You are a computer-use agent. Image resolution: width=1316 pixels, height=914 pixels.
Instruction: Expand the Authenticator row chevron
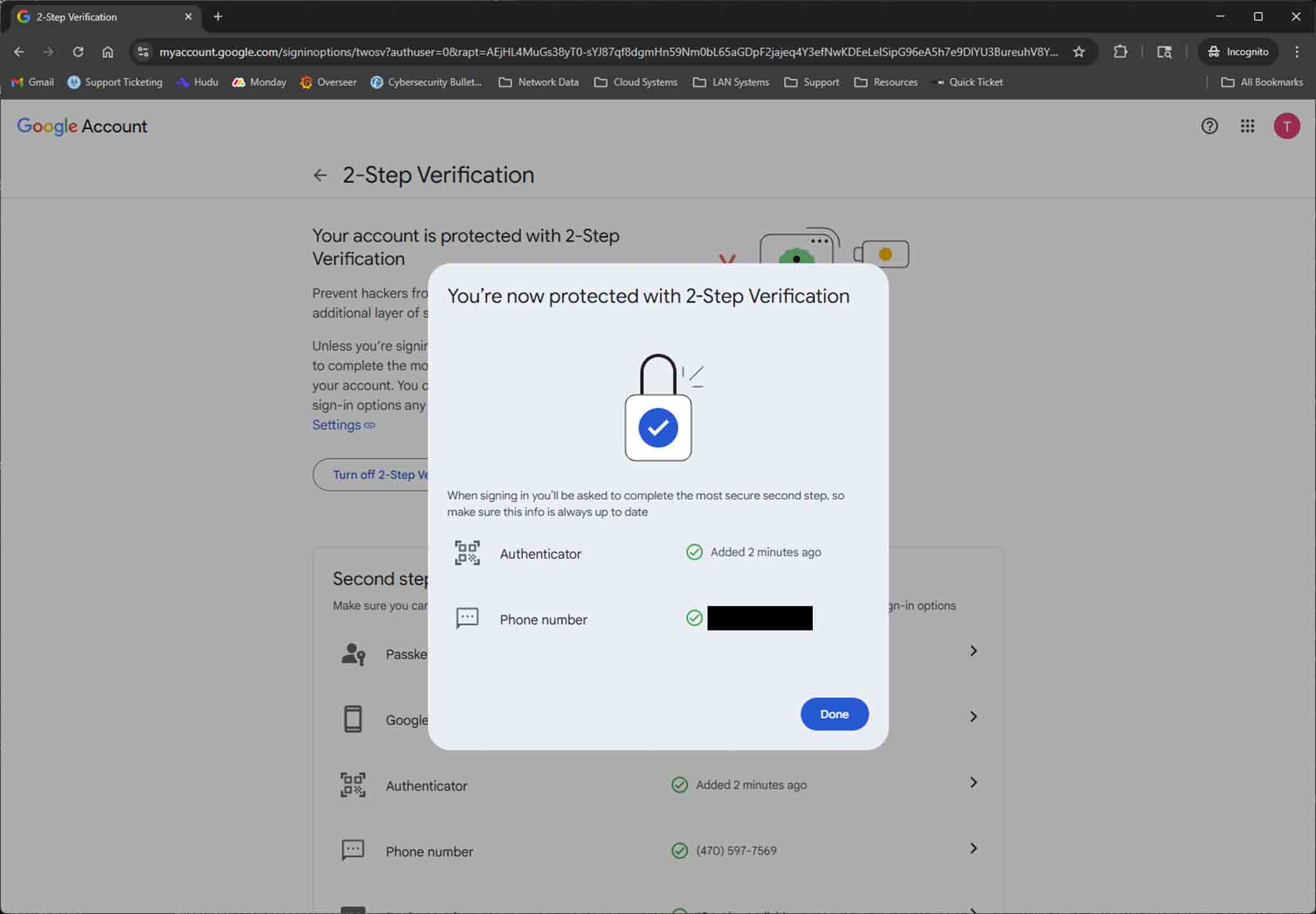pyautogui.click(x=973, y=782)
